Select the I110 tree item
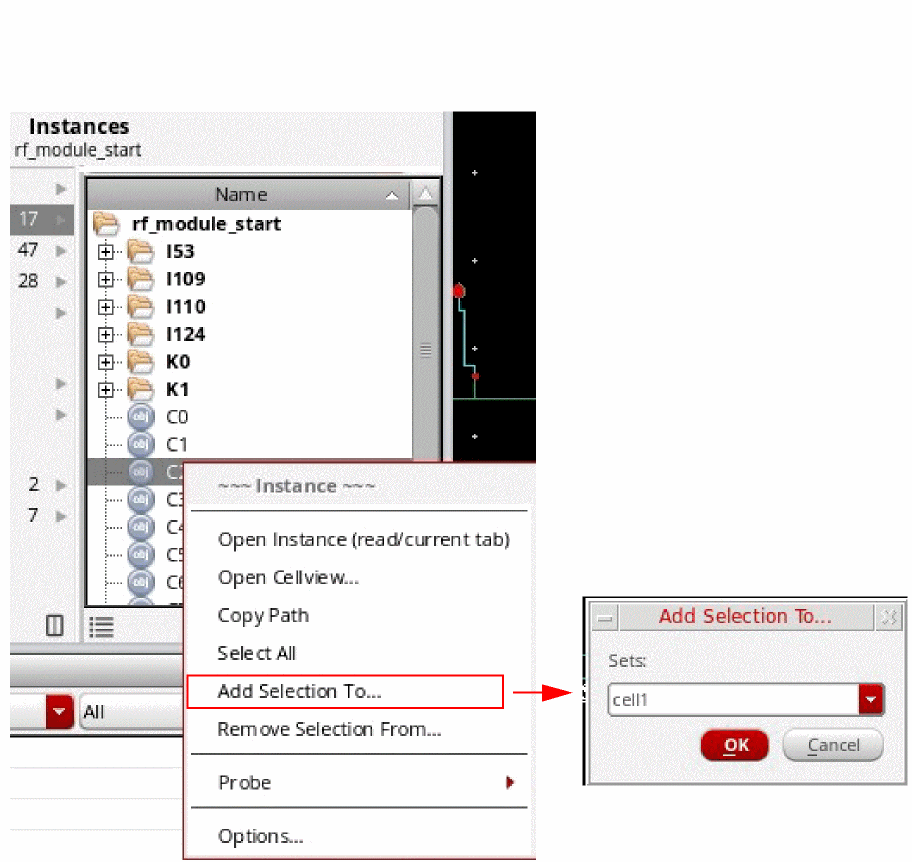The width and height of the screenshot is (912, 862). 186,307
